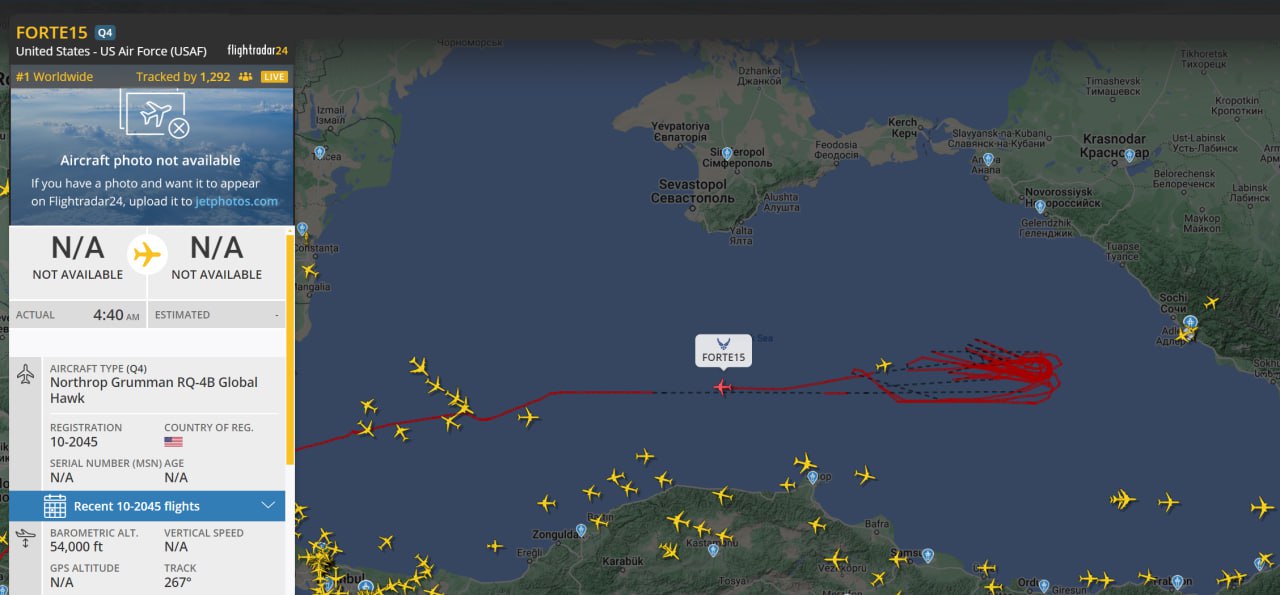The image size is (1280, 595).
Task: Expand the Recent 10-2045 flights section
Action: [x=147, y=506]
